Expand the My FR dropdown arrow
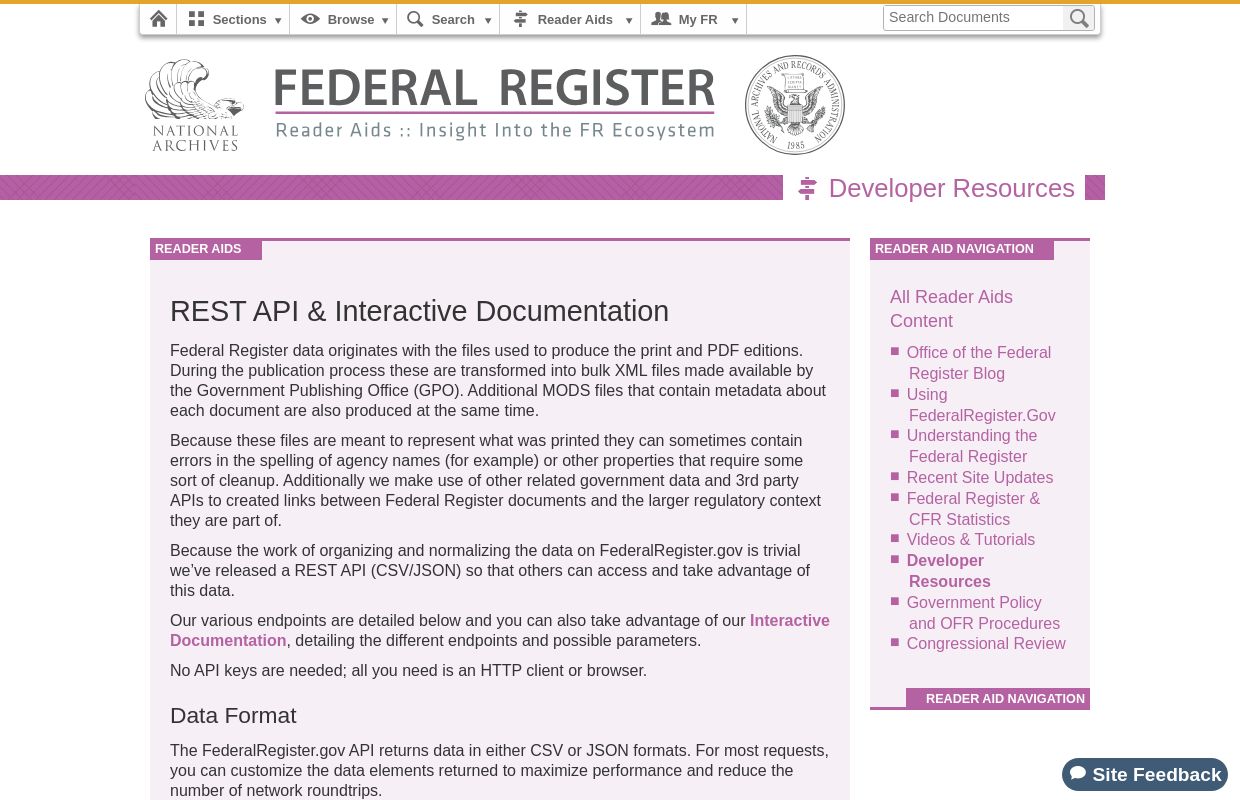Viewport: 1240px width, 800px height. [735, 21]
